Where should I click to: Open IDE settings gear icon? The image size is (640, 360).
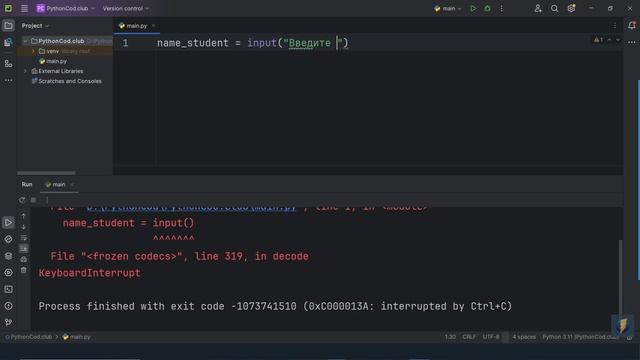pyautogui.click(x=571, y=8)
